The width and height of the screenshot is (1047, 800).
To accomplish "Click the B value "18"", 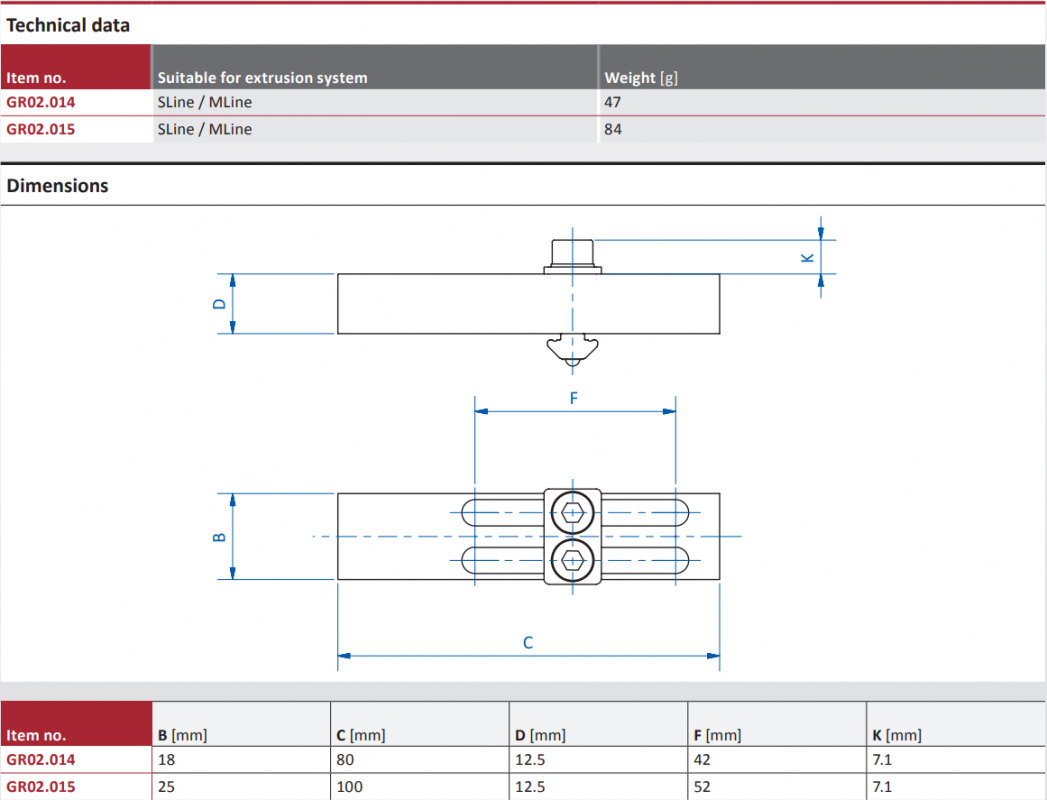I will pyautogui.click(x=166, y=760).
